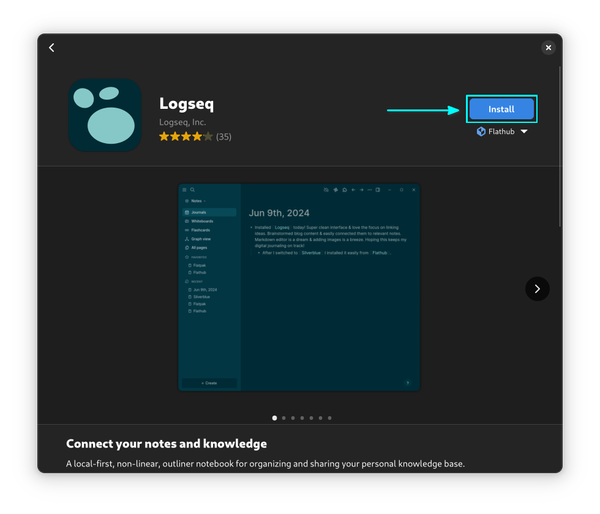Click the Flathub source icon
Viewport: 600px width, 514px height.
[481, 131]
